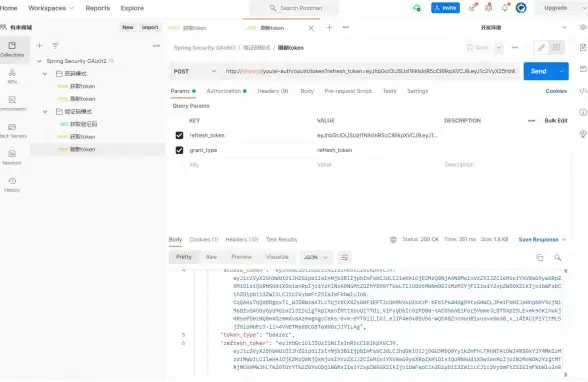Click the Upgrade button
The width and height of the screenshot is (588, 382).
[556, 8]
